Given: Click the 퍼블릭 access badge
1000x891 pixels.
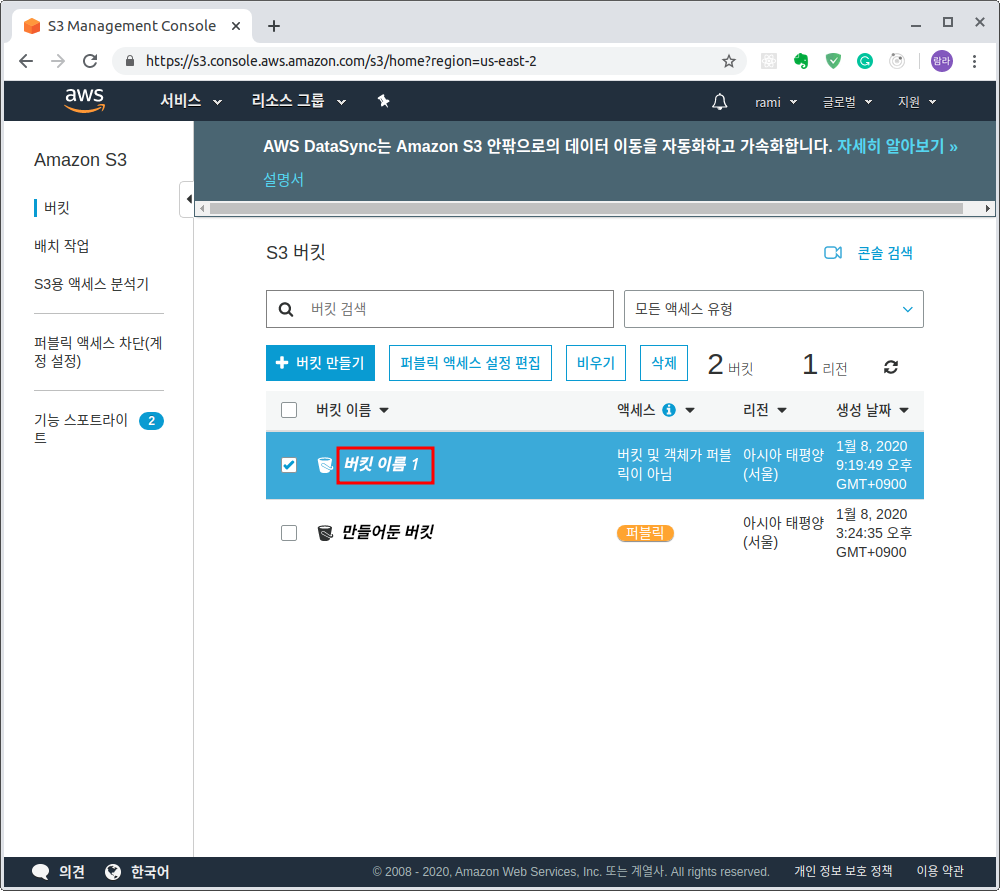Looking at the screenshot, I should coord(645,533).
